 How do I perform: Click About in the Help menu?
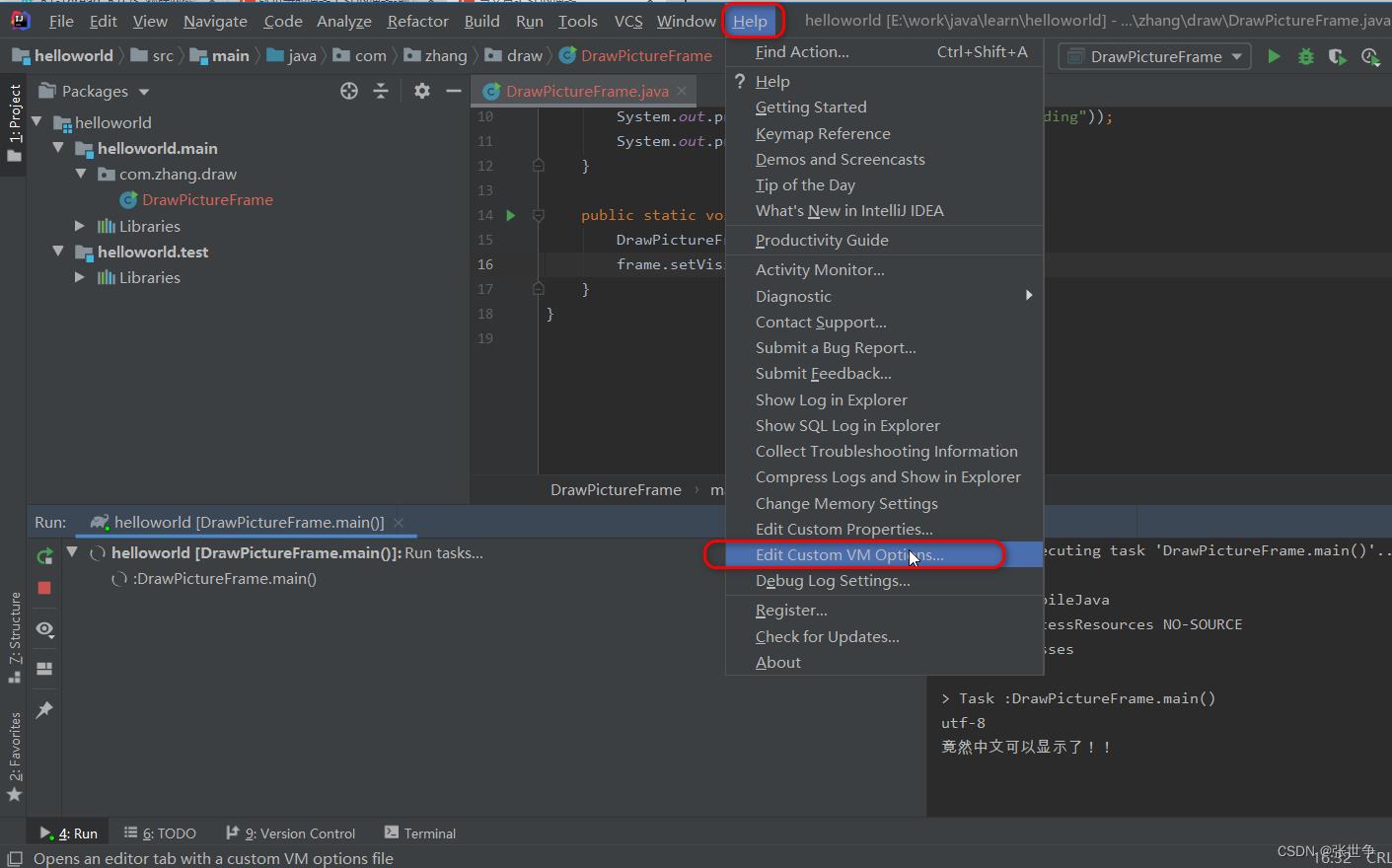pos(885,662)
